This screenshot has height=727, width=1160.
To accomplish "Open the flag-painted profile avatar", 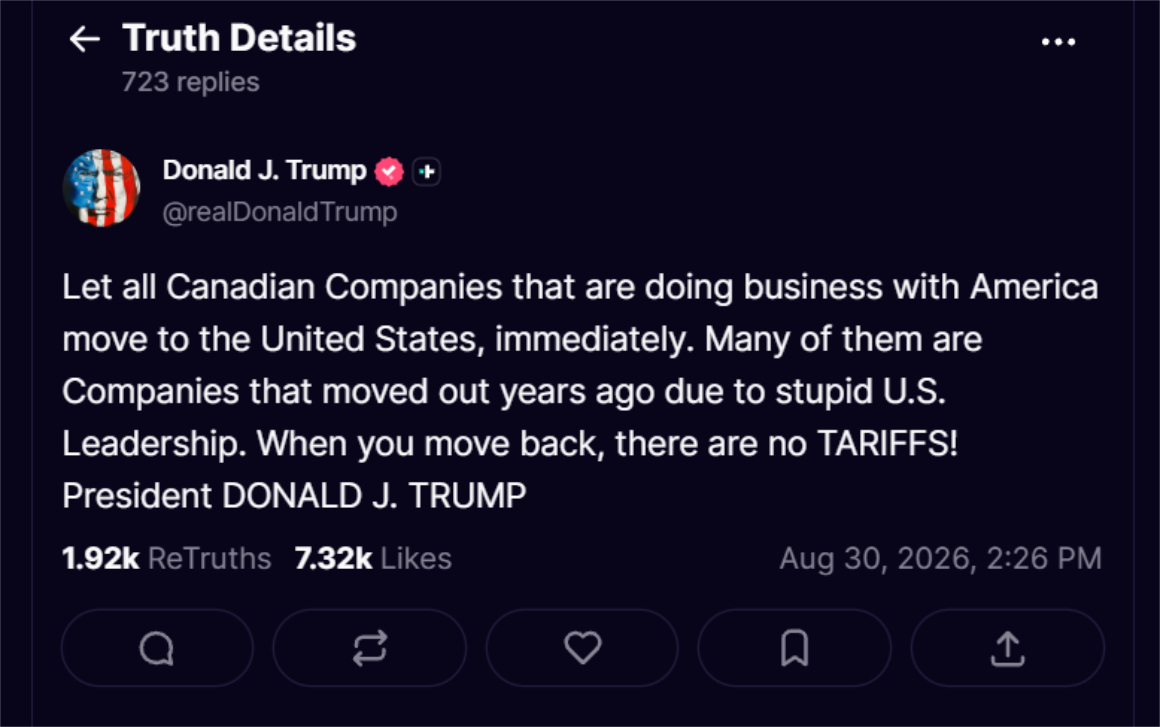I will pyautogui.click(x=101, y=188).
